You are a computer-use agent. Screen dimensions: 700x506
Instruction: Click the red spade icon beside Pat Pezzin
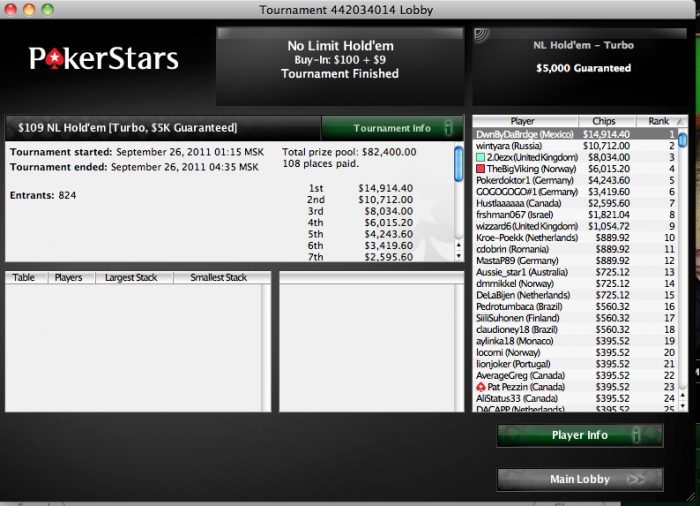(x=480, y=387)
